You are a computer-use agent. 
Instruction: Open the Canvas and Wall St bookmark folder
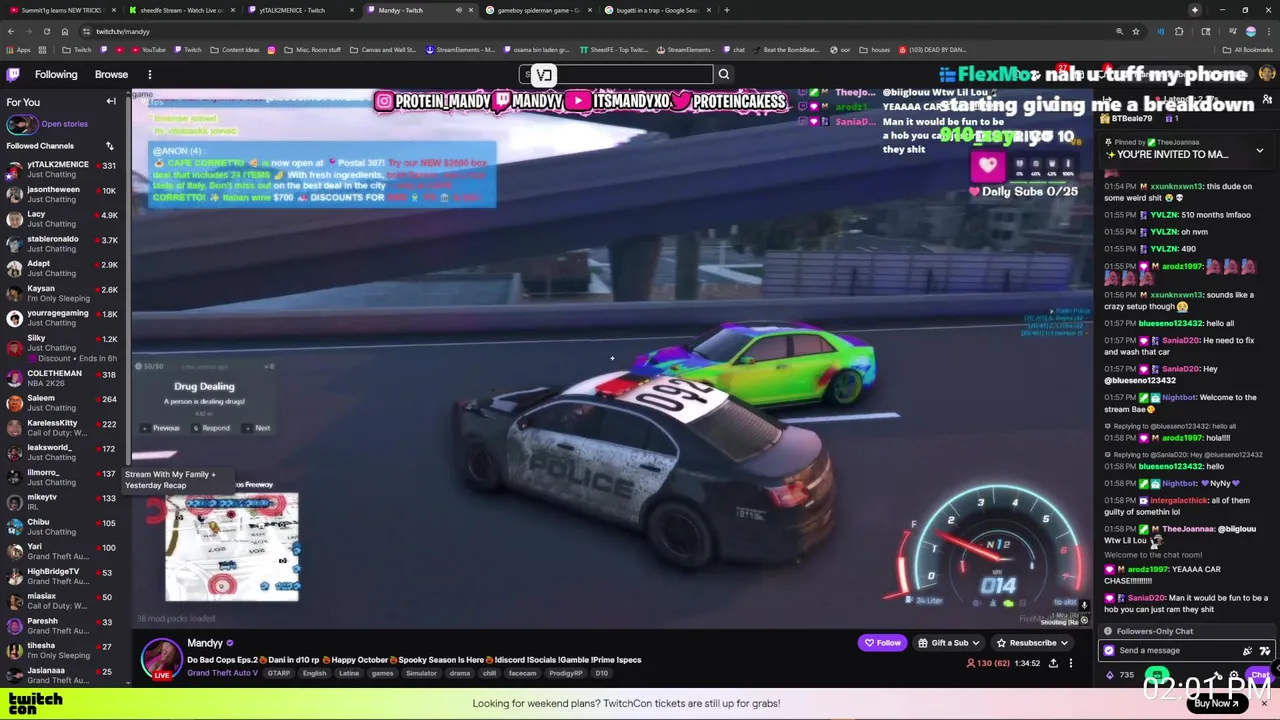pyautogui.click(x=383, y=49)
